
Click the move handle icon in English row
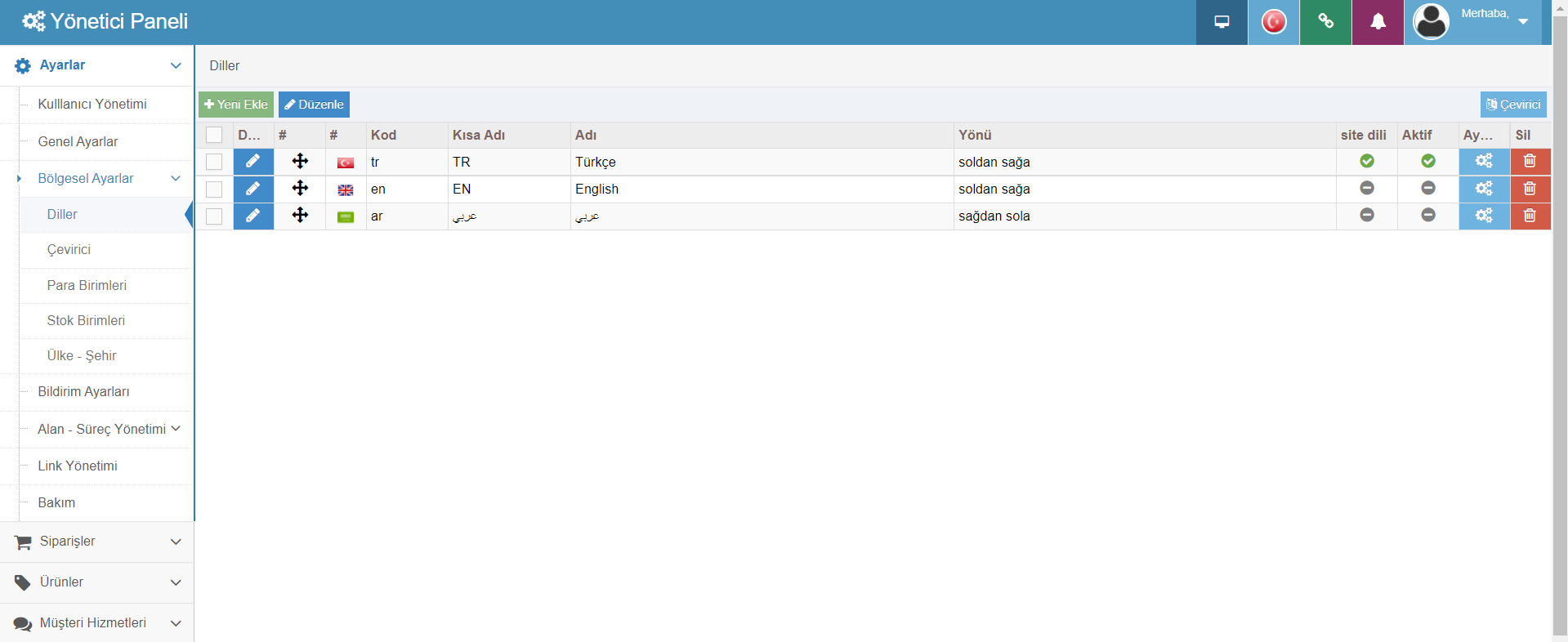tap(300, 189)
